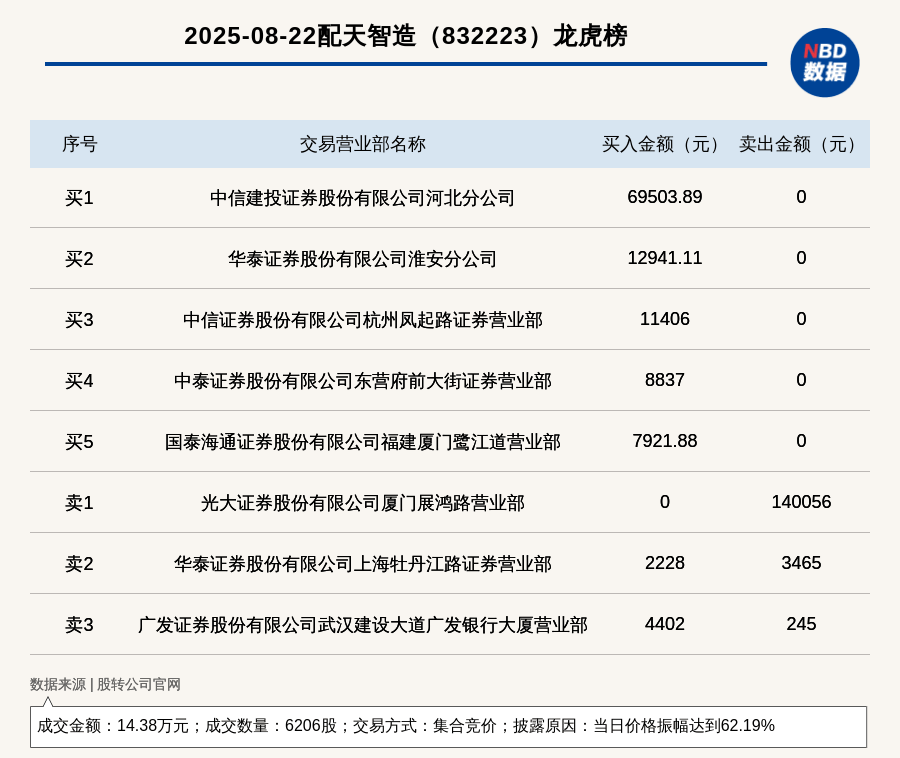Select the 买3 row label
This screenshot has width=900, height=758.
79,320
